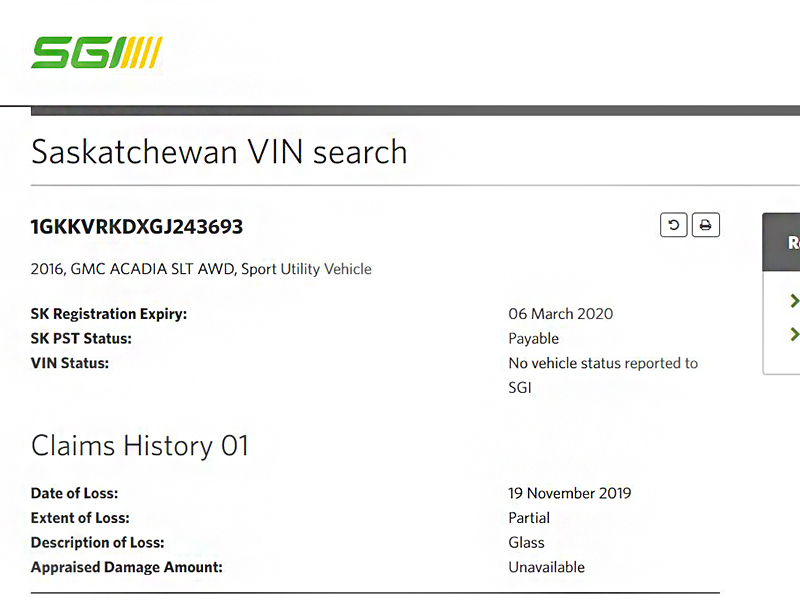The image size is (800, 600).
Task: Click the 'SK Registration Expiry:' label
Action: pyautogui.click(x=109, y=314)
